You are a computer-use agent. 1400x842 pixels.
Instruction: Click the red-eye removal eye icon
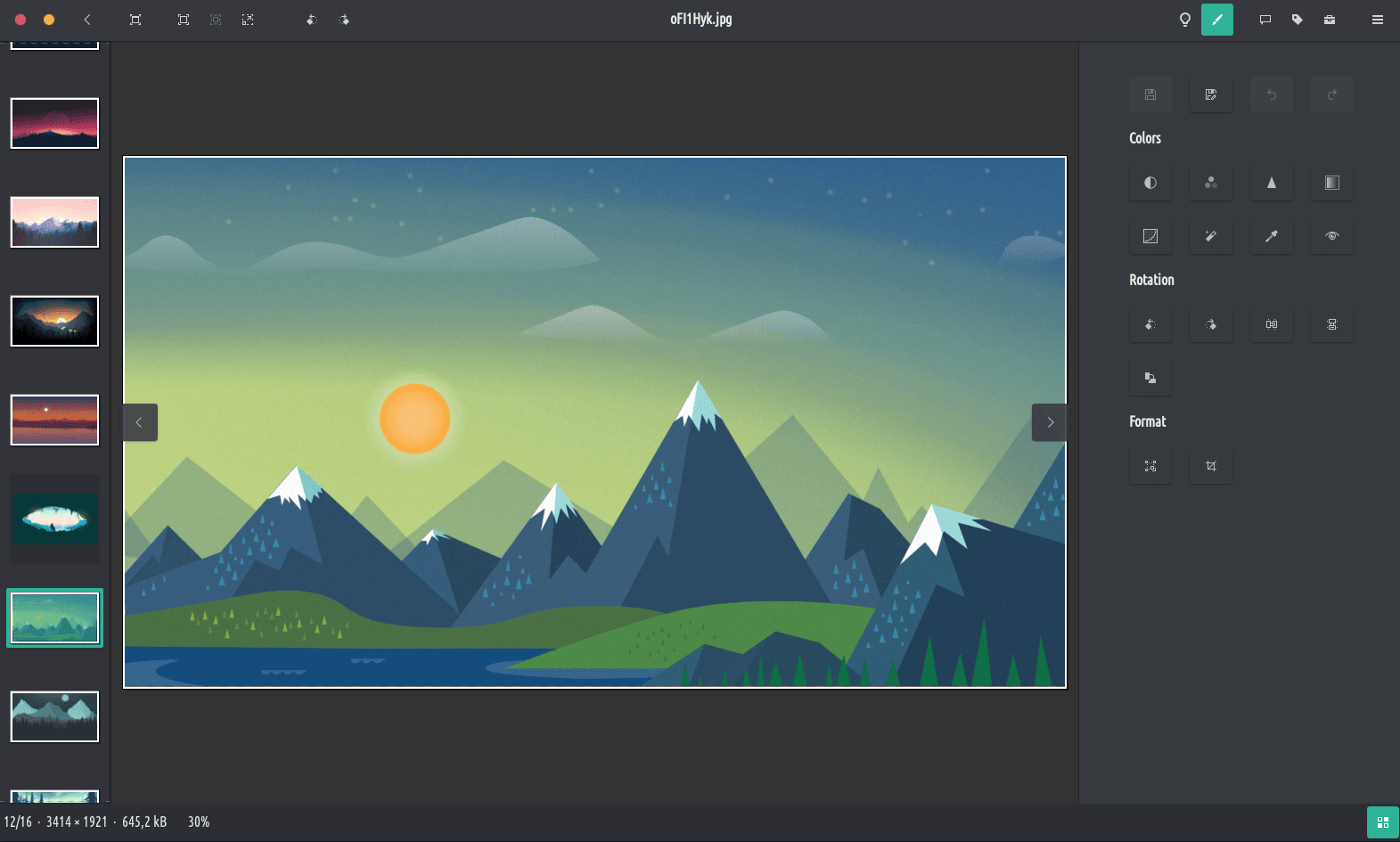[x=1331, y=236]
